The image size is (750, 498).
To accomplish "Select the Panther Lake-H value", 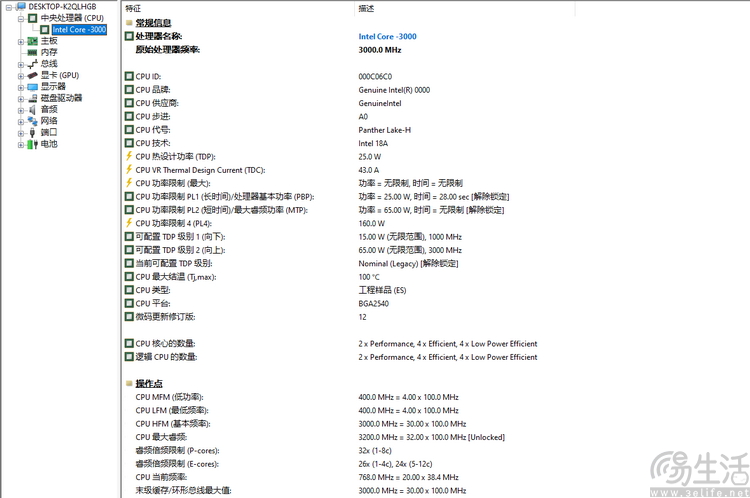I will click(385, 130).
